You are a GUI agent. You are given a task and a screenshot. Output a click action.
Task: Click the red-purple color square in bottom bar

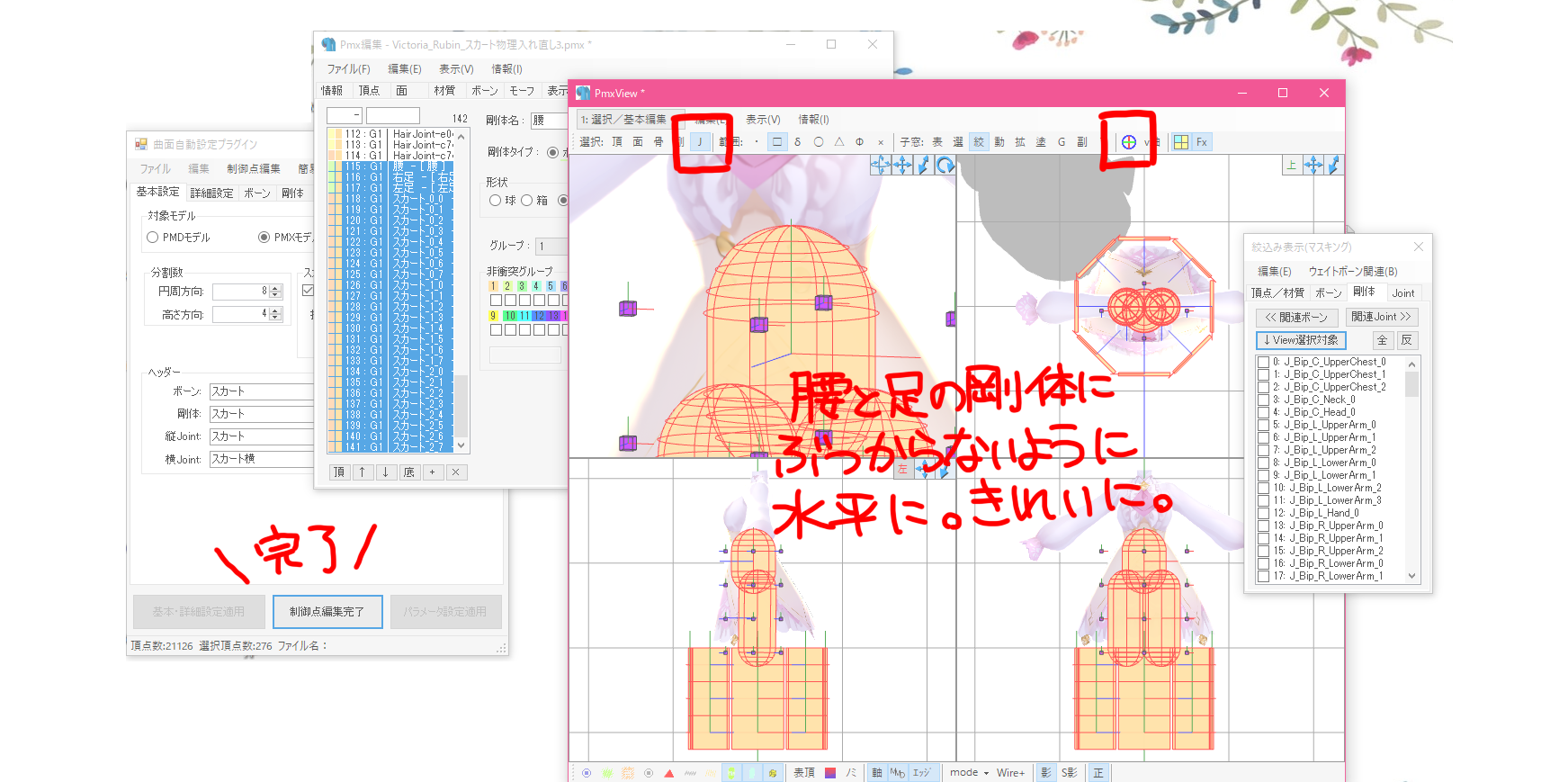point(829,773)
